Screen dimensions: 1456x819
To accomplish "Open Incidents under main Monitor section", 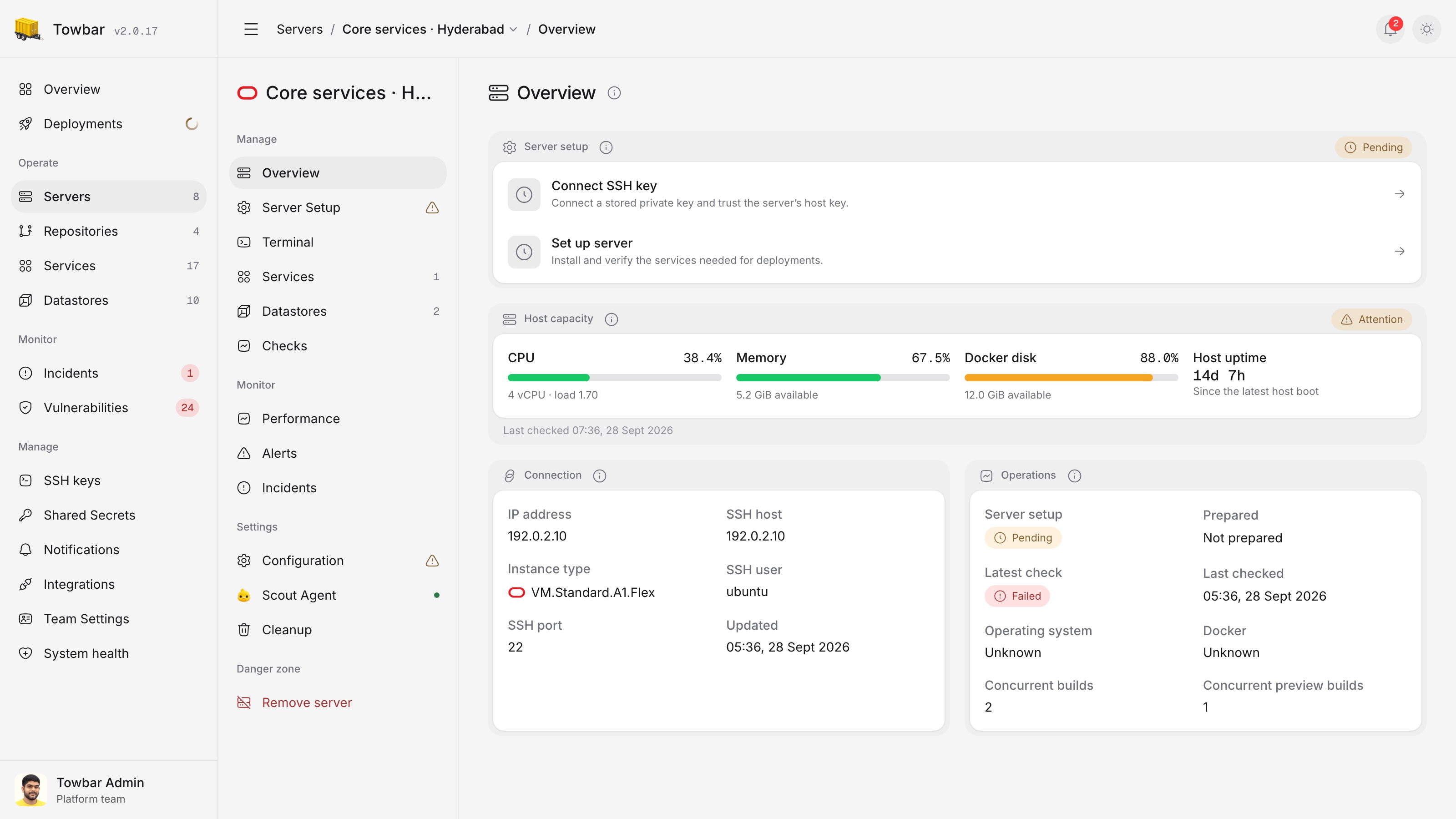I will click(109, 373).
